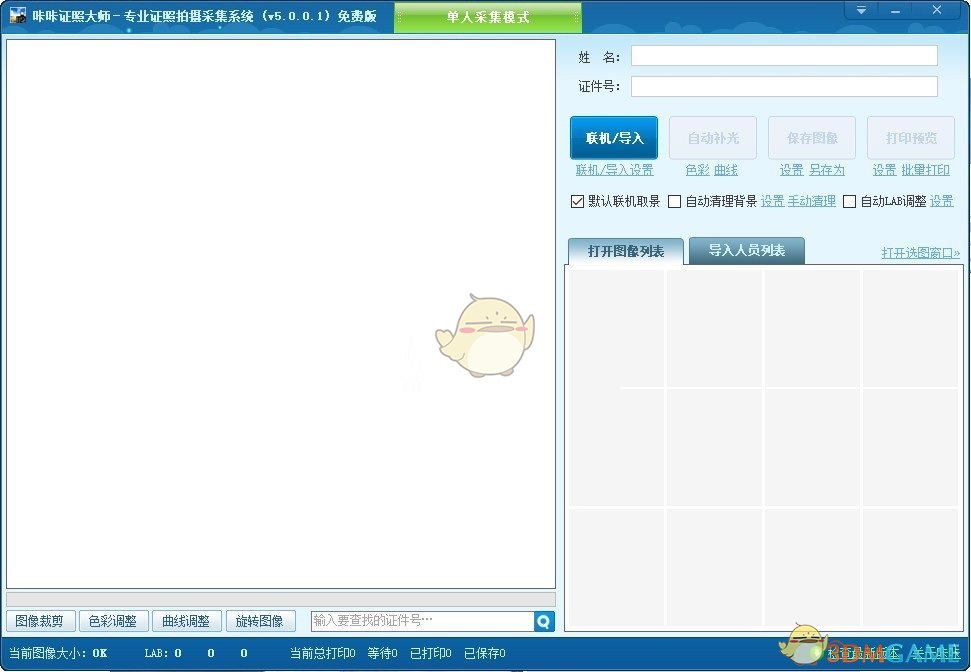Screen dimensions: 971x672
Task: Open the 打开选图窗口 selection window link
Action: pyautogui.click(x=920, y=253)
